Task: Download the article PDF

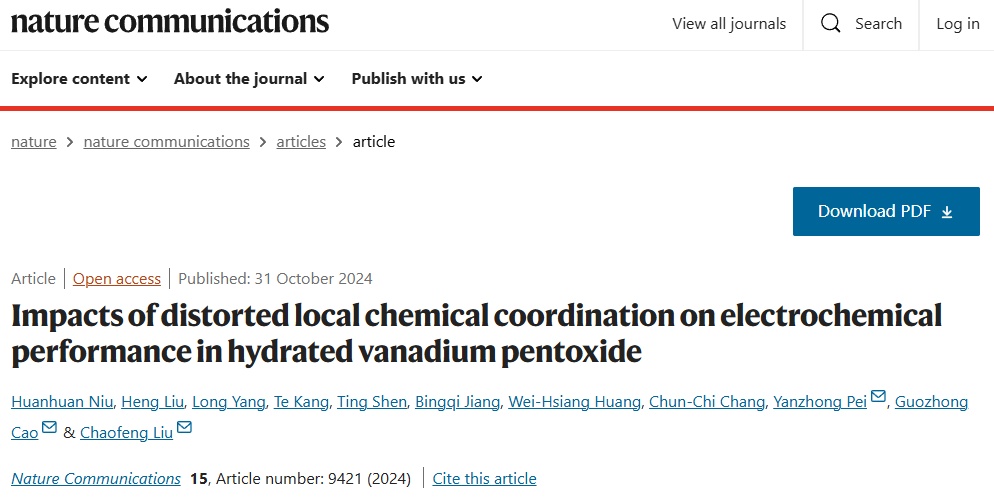Action: 885,211
